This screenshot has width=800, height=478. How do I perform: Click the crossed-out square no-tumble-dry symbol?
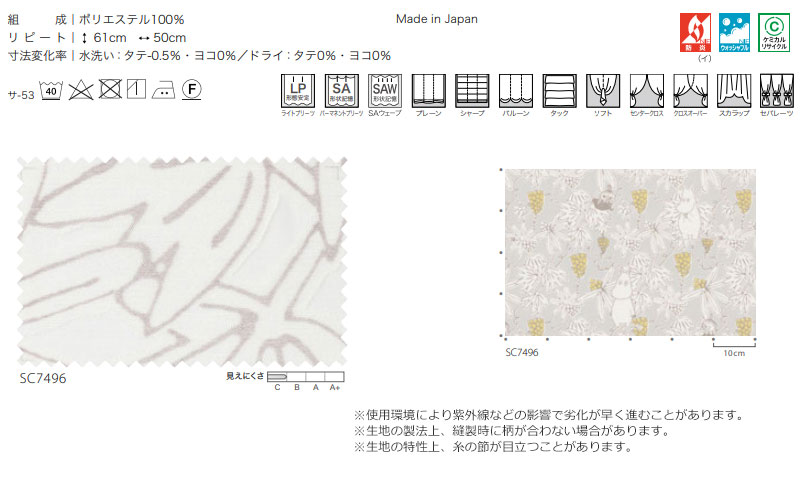(x=110, y=89)
